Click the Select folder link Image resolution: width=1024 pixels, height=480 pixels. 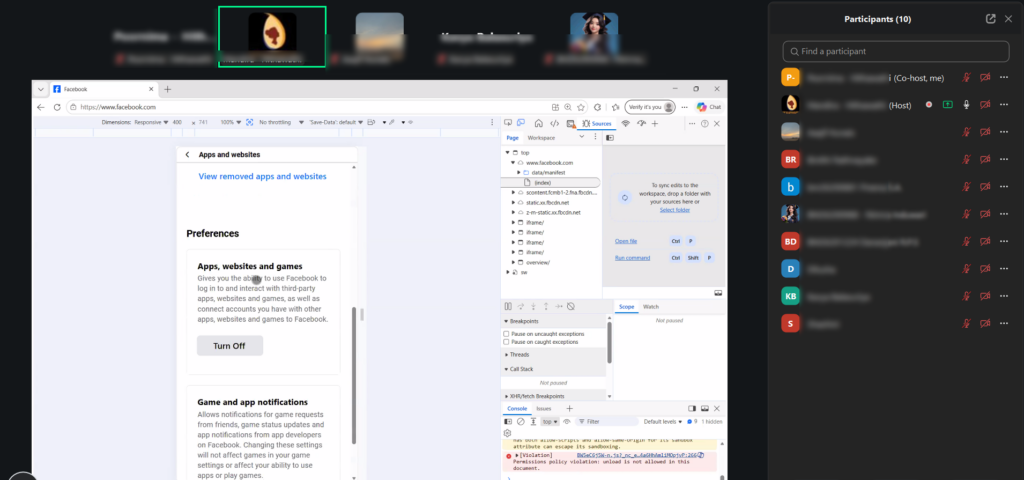pos(675,210)
